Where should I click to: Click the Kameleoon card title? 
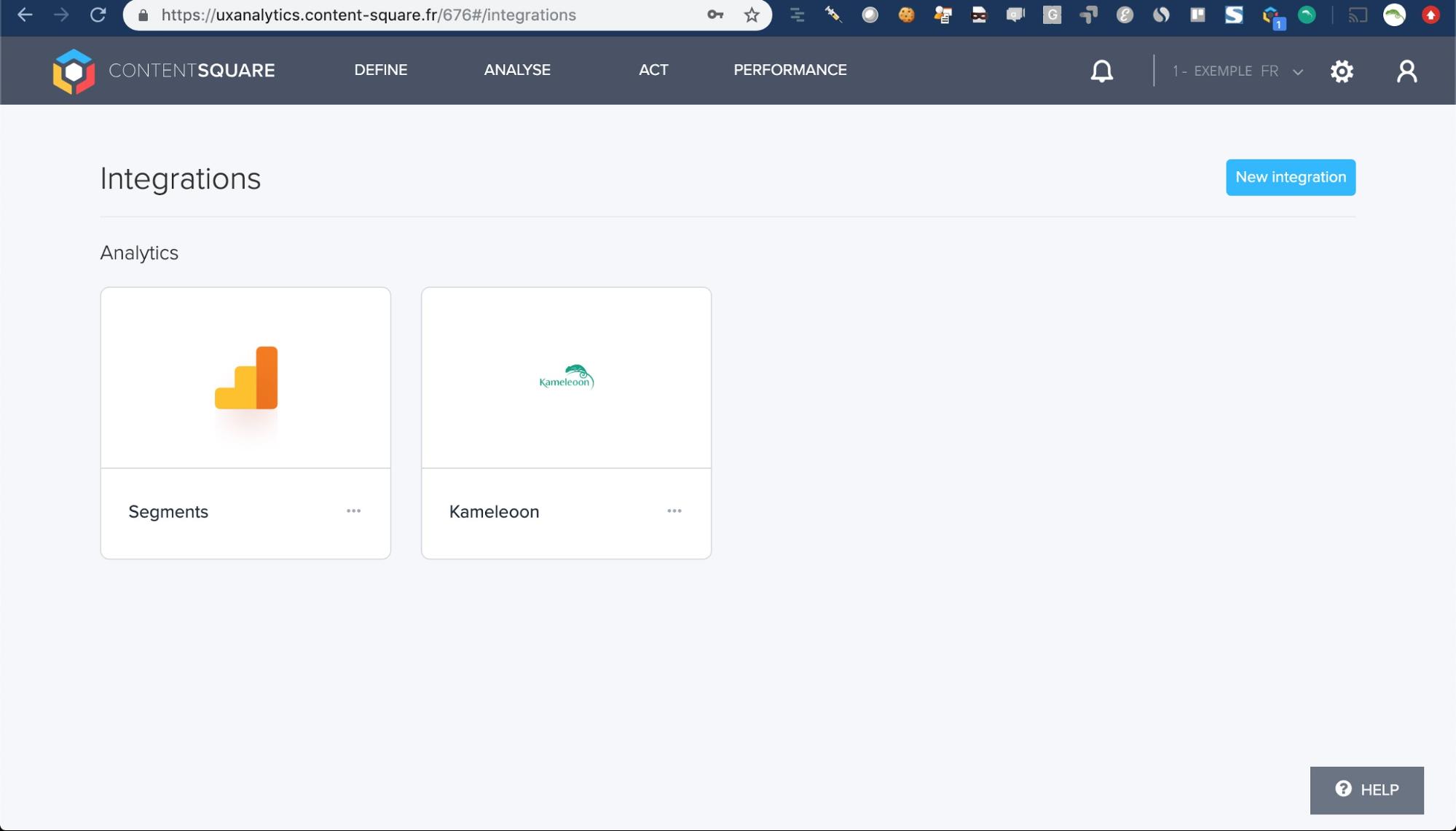tap(494, 512)
